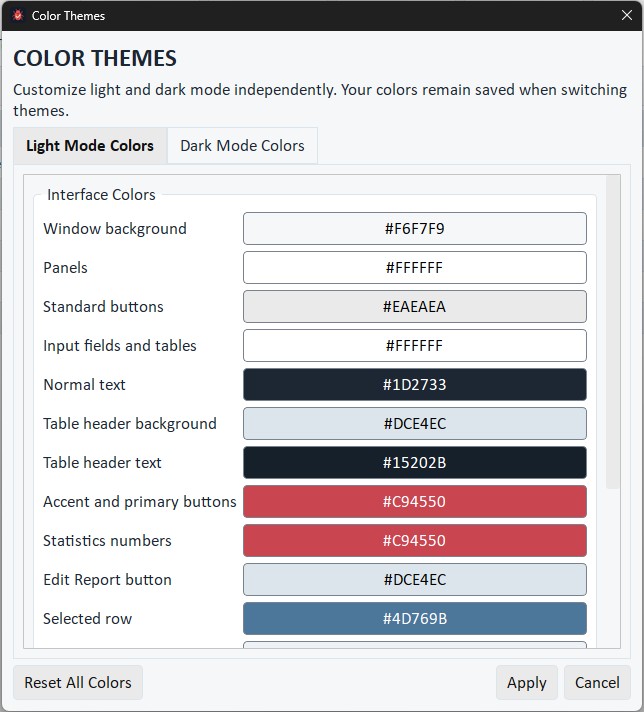
Task: Click the vertical scrollbar thumb
Action: 613,332
